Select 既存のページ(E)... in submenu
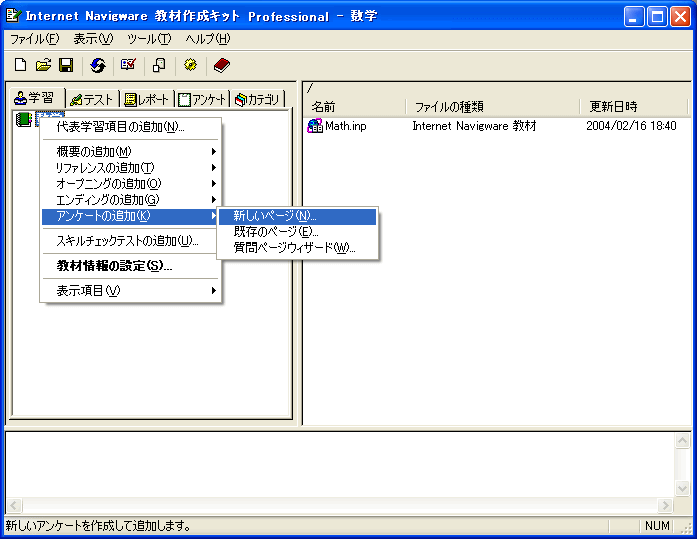697x539 pixels. tap(297, 232)
